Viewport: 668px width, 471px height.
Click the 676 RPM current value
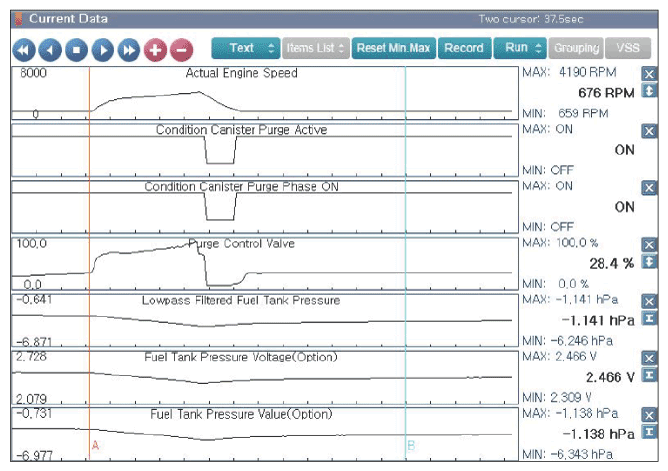click(606, 93)
